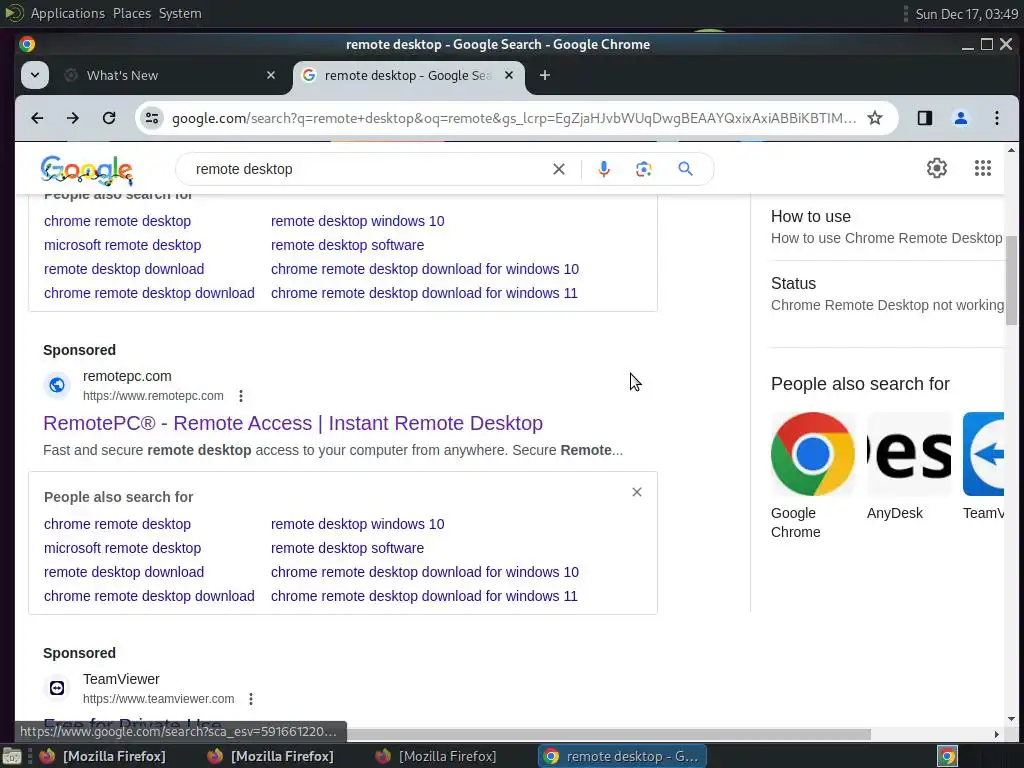
Task: Click 'remote desktop windows 10' in the lower box
Action: pyautogui.click(x=357, y=524)
